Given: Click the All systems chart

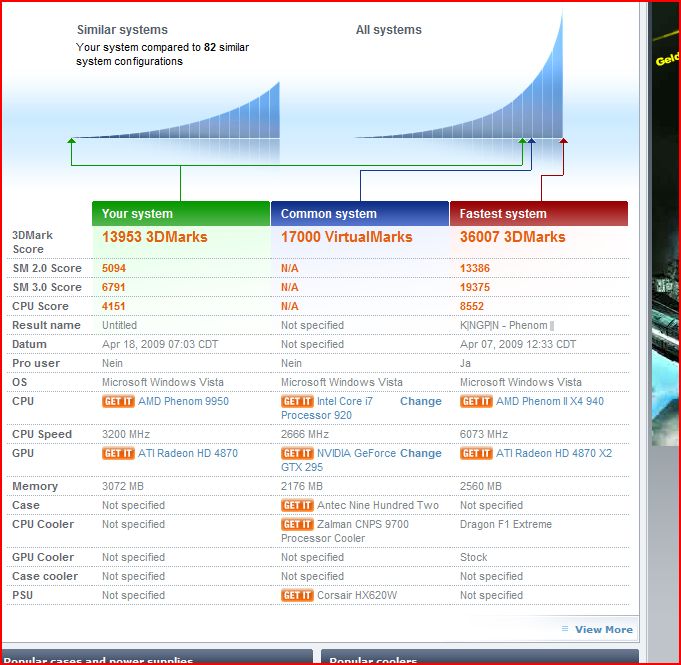Looking at the screenshot, I should click(x=460, y=76).
